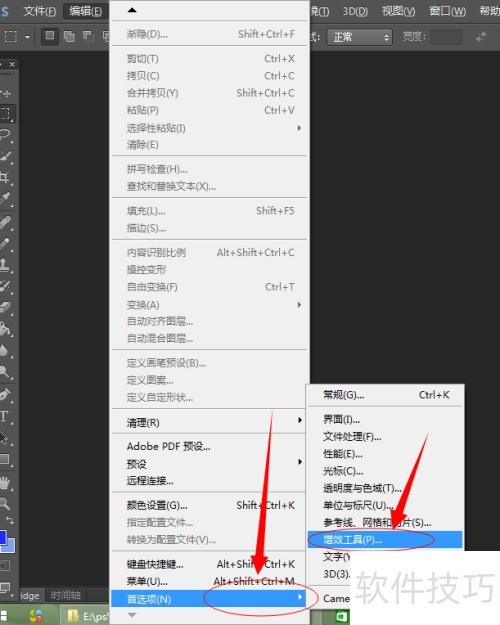Choose Add to Selection mode button
The image size is (500, 625).
tap(69, 37)
